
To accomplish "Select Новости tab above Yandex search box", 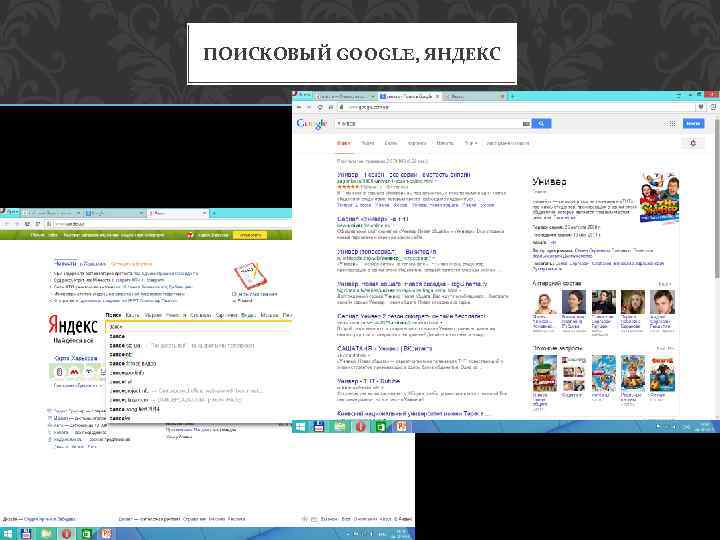I will pos(176,315).
